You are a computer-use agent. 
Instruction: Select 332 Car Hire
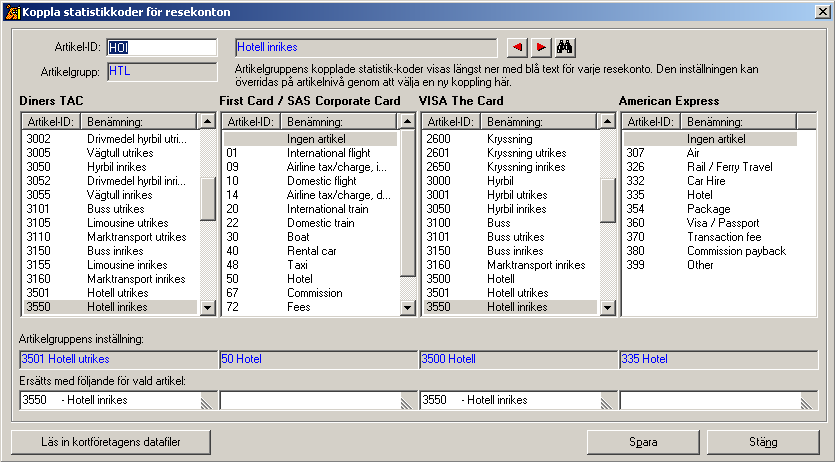(710, 181)
